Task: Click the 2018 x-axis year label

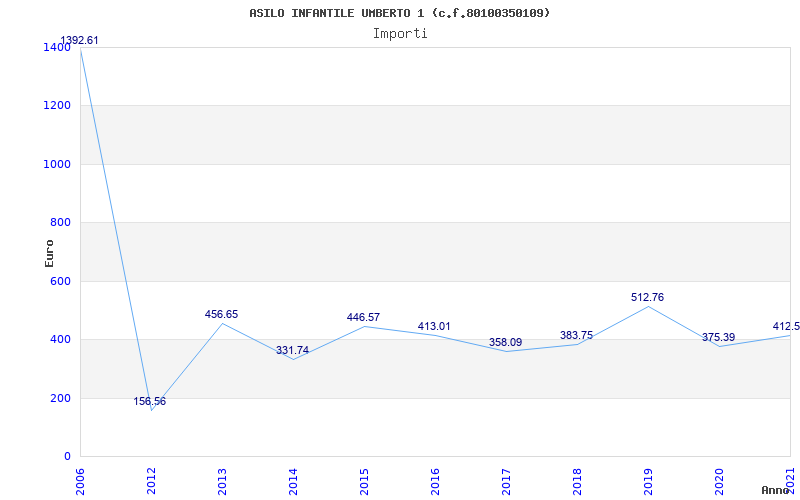Action: coord(577,481)
